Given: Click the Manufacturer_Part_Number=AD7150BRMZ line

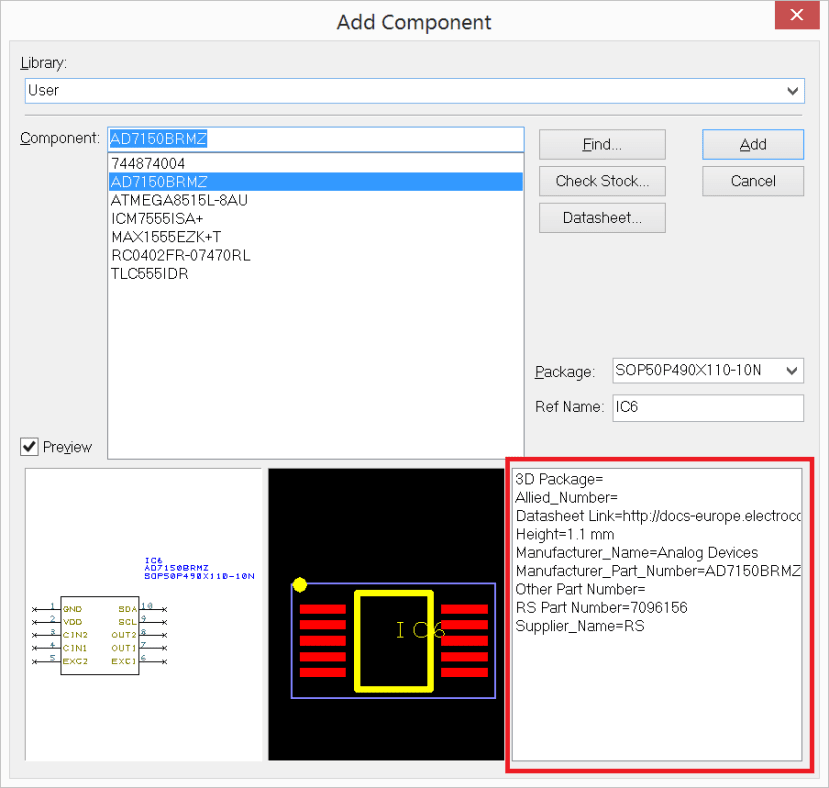Looking at the screenshot, I should coord(658,571).
